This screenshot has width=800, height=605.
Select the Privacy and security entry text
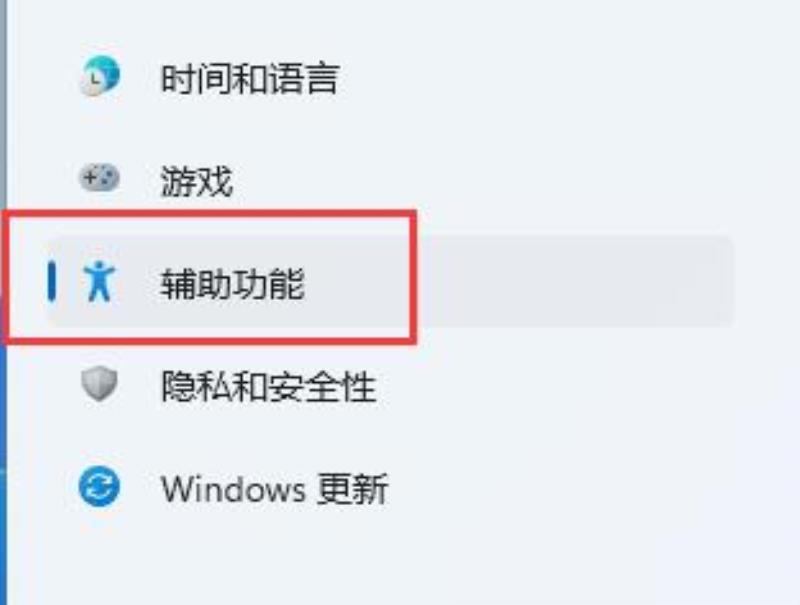coord(269,386)
